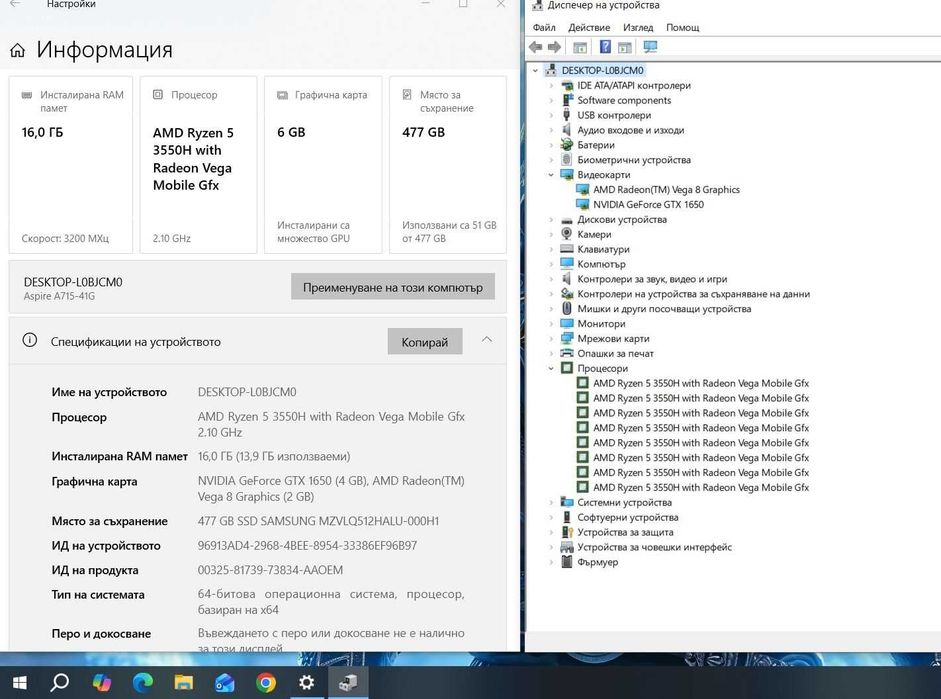Select the Фърмуер category icon
The width and height of the screenshot is (941, 699).
567,562
